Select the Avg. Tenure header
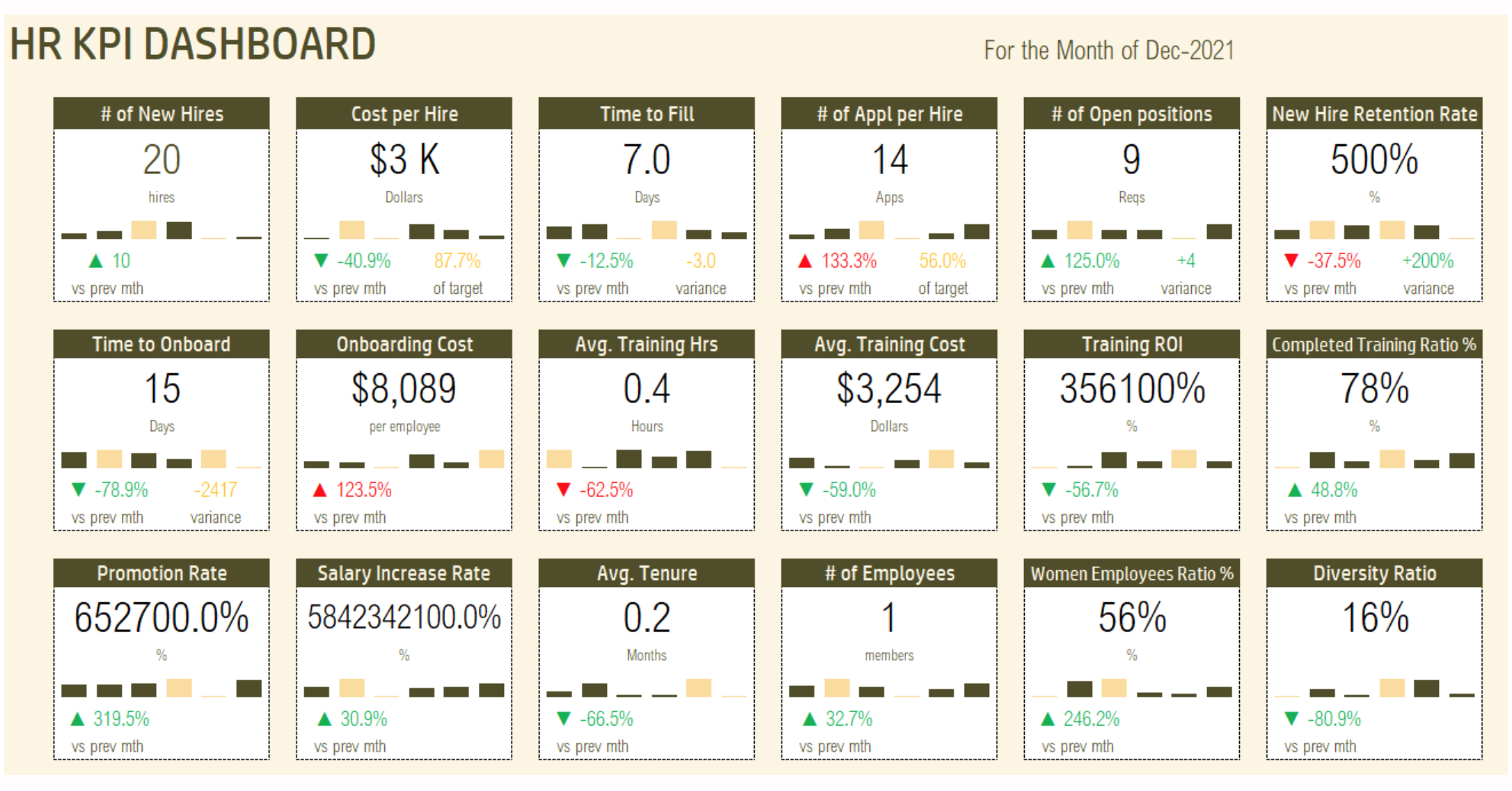This screenshot has width=1512, height=791. (x=647, y=573)
